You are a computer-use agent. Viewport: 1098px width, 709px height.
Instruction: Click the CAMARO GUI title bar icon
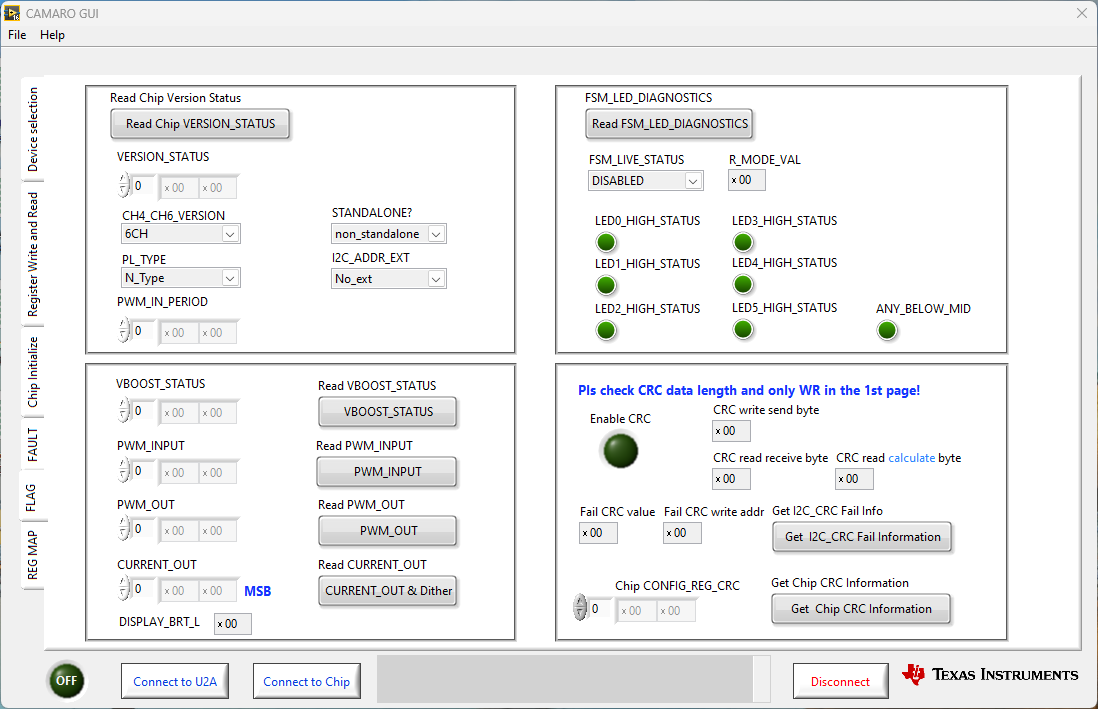pos(13,13)
